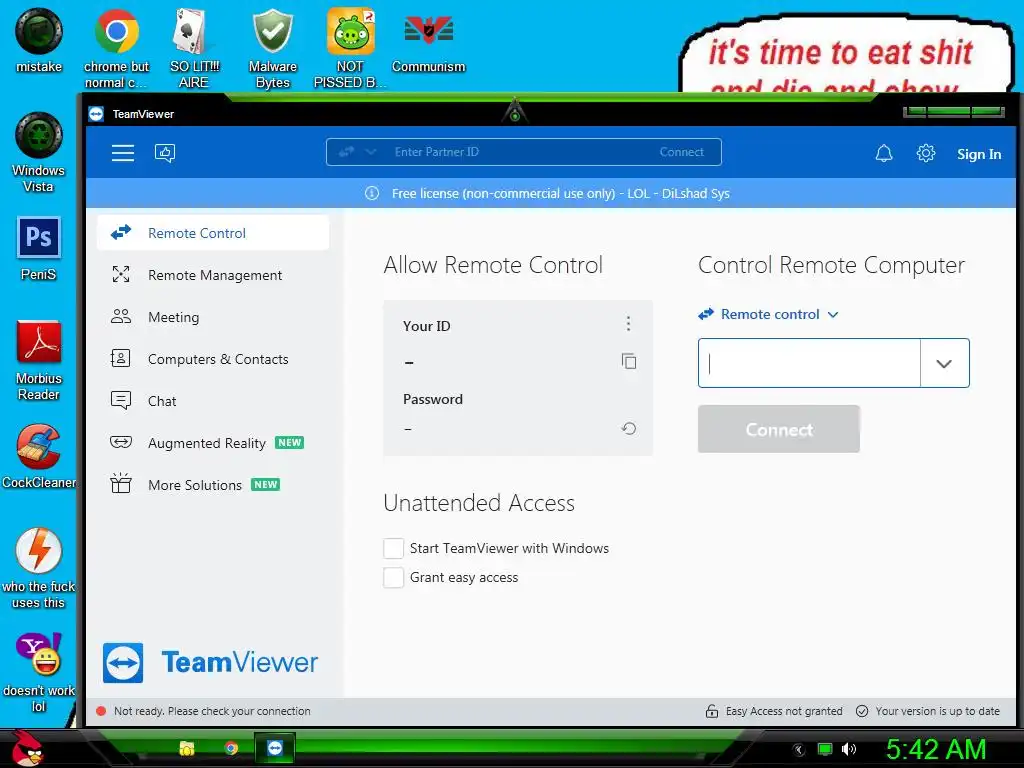The height and width of the screenshot is (768, 1024).
Task: Click the partner ID input box
Action: (809, 363)
